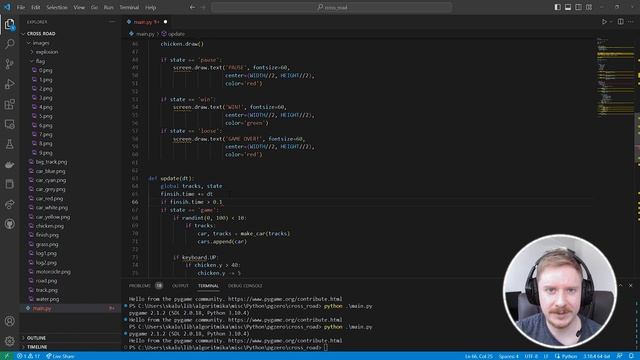Open the Run menu

click(x=109, y=7)
